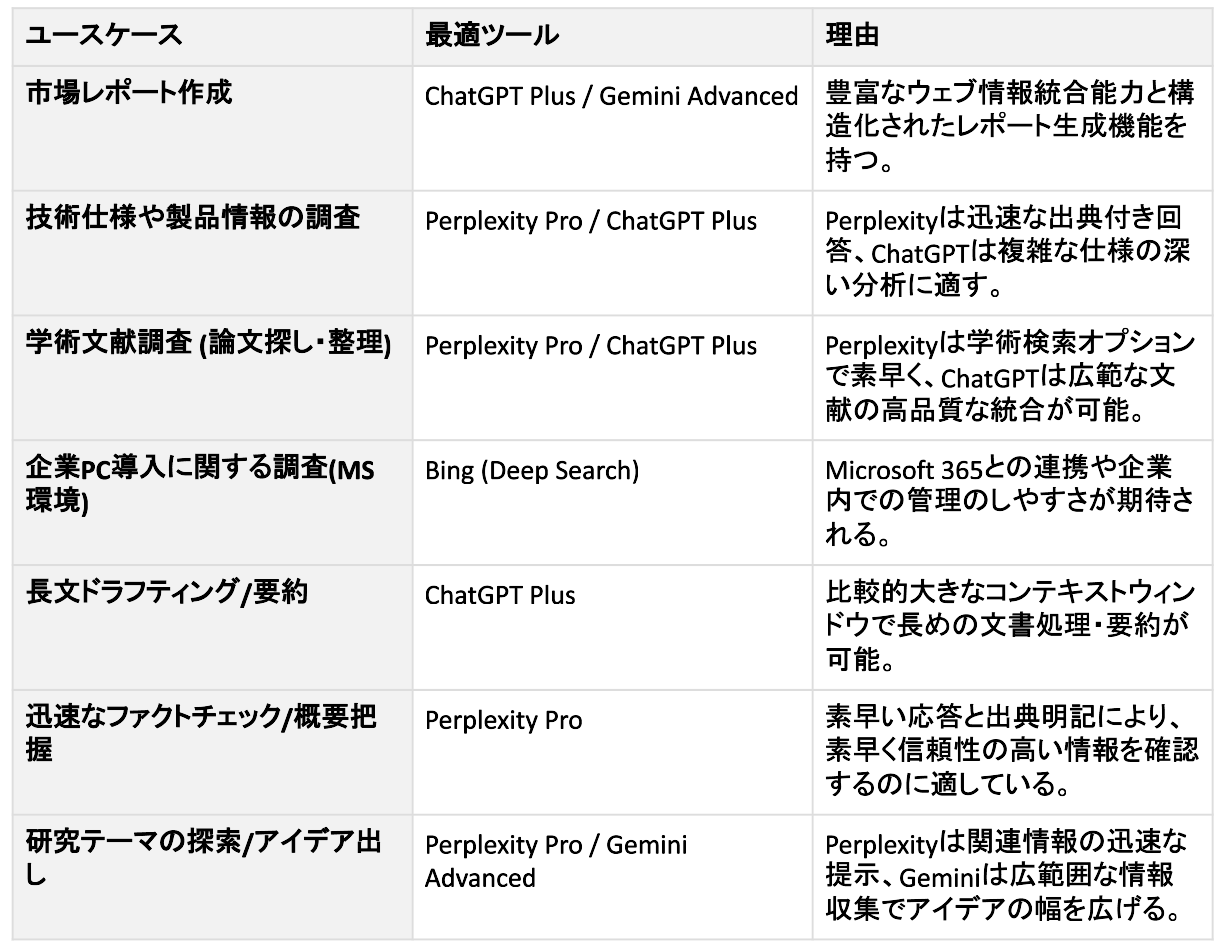This screenshot has width=1222, height=945.
Task: Click the Bing (Deep Search) cell
Action: 612,502
